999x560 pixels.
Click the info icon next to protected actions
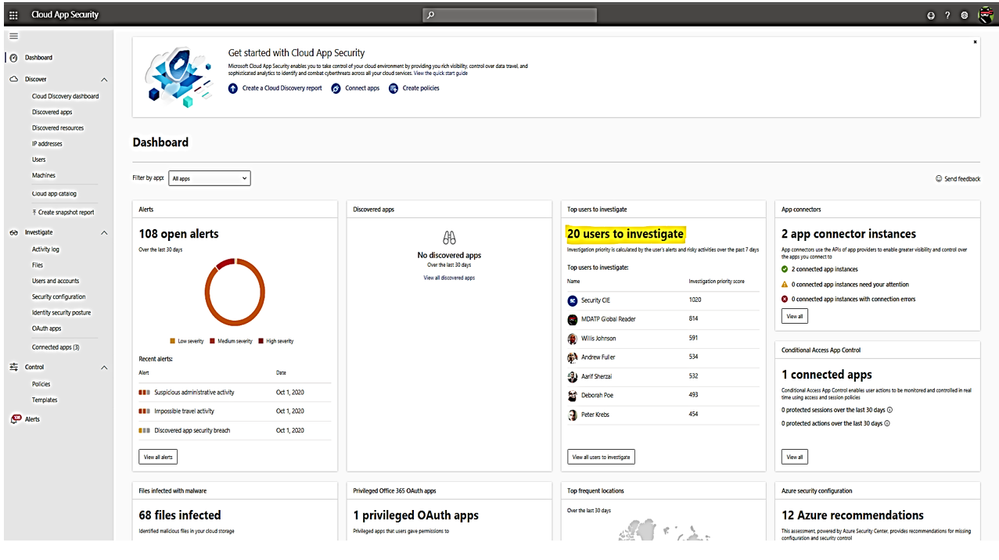[x=887, y=423]
